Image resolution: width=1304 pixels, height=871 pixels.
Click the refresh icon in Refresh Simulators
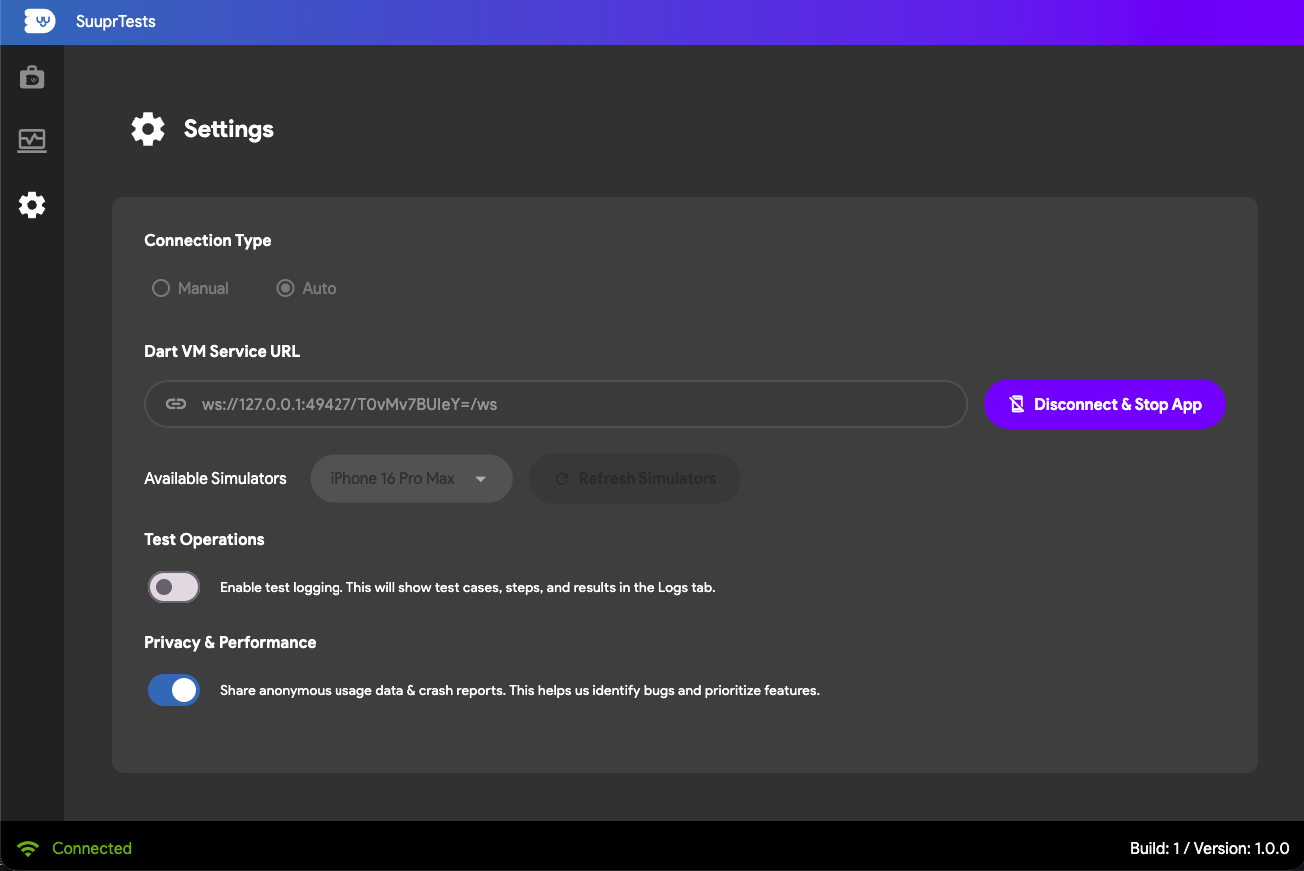tap(562, 479)
